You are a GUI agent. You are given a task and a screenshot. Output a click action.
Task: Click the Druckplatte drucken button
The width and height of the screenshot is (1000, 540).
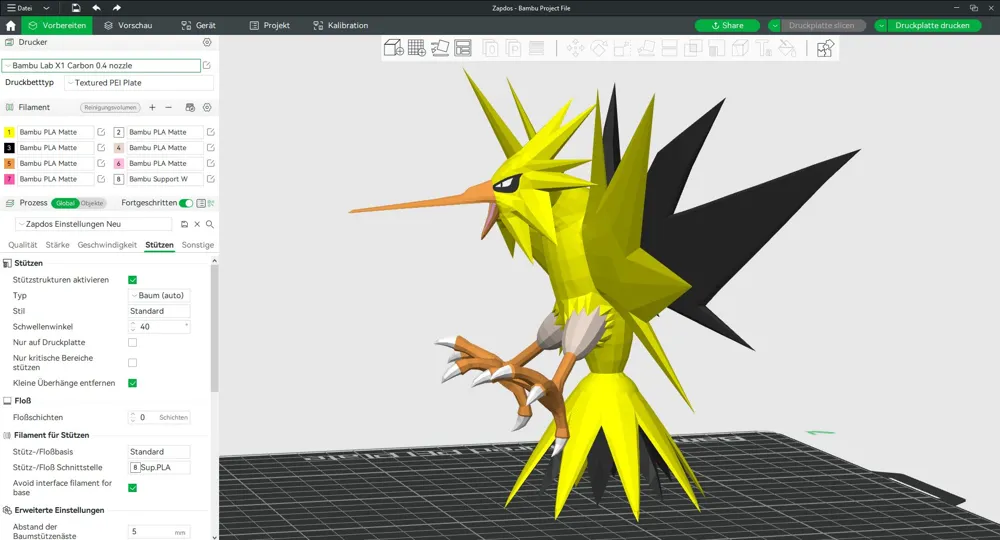932,26
